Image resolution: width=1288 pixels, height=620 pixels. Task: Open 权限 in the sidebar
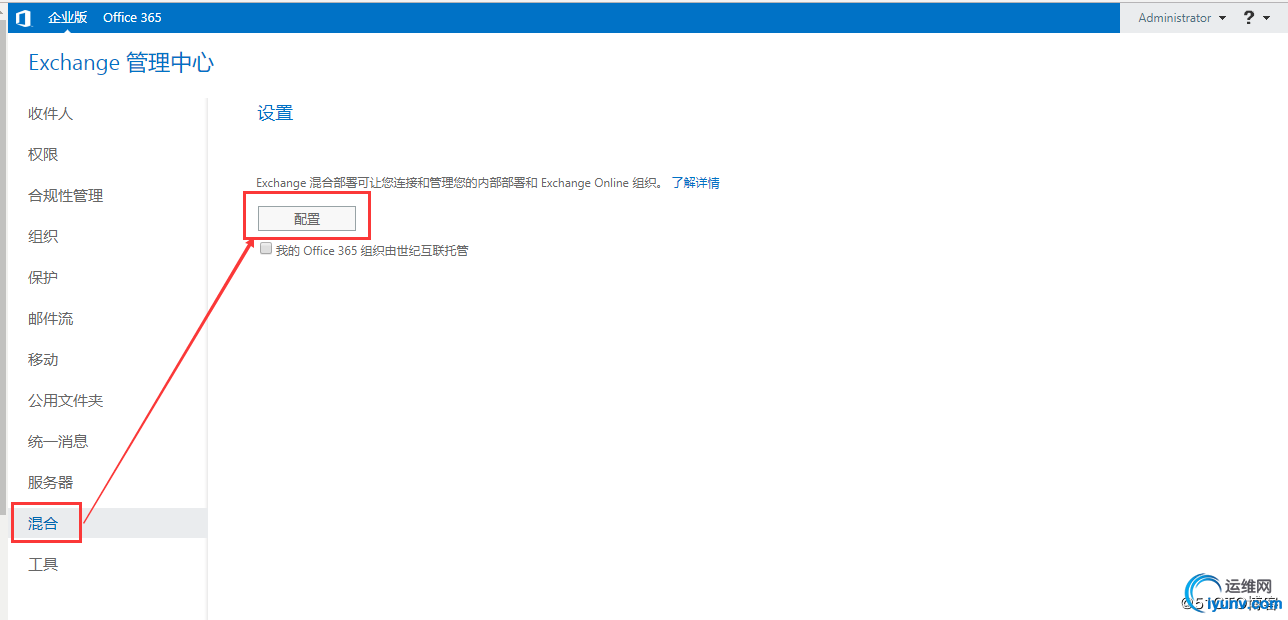[x=43, y=155]
